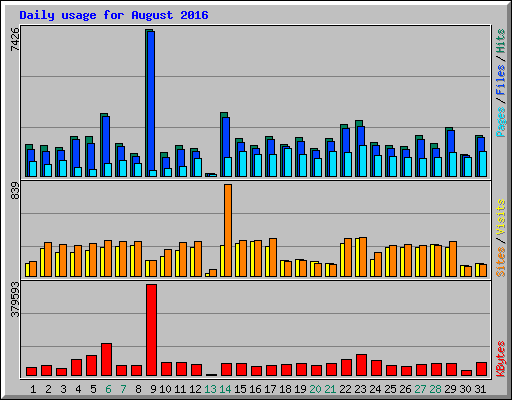Click the cyan pages bar for day 23

click(x=363, y=161)
